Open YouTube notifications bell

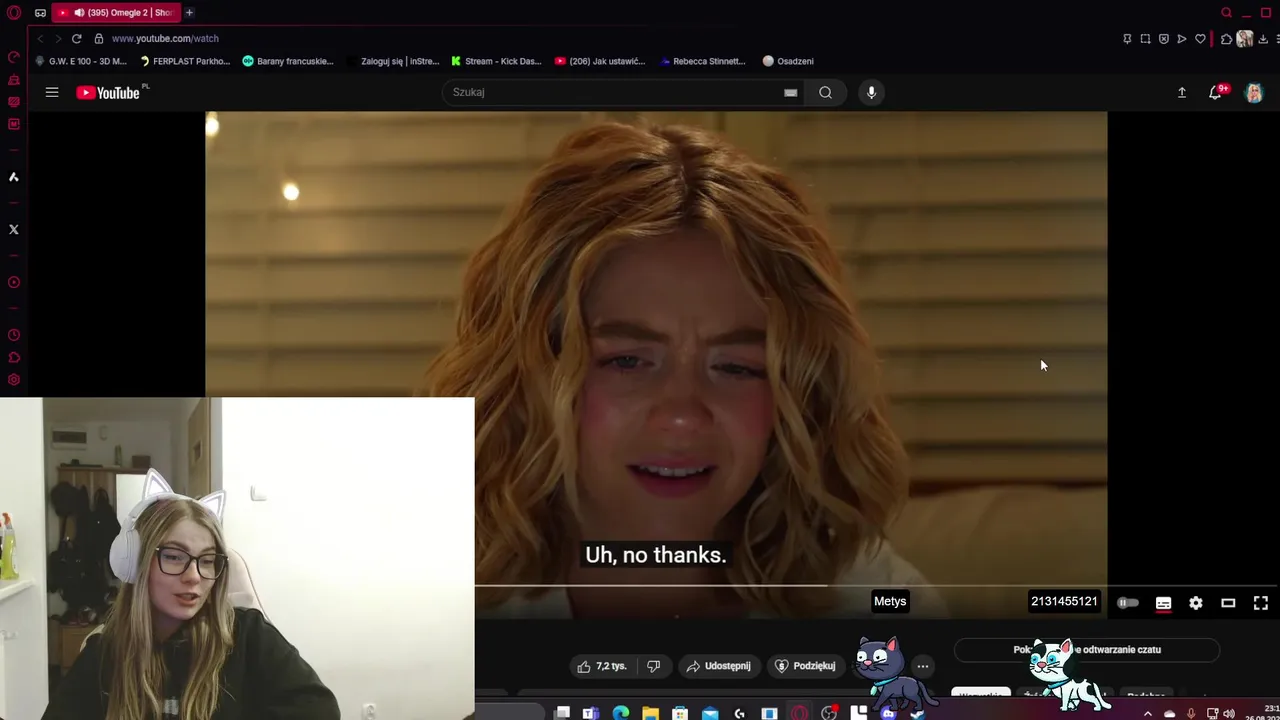point(1216,92)
